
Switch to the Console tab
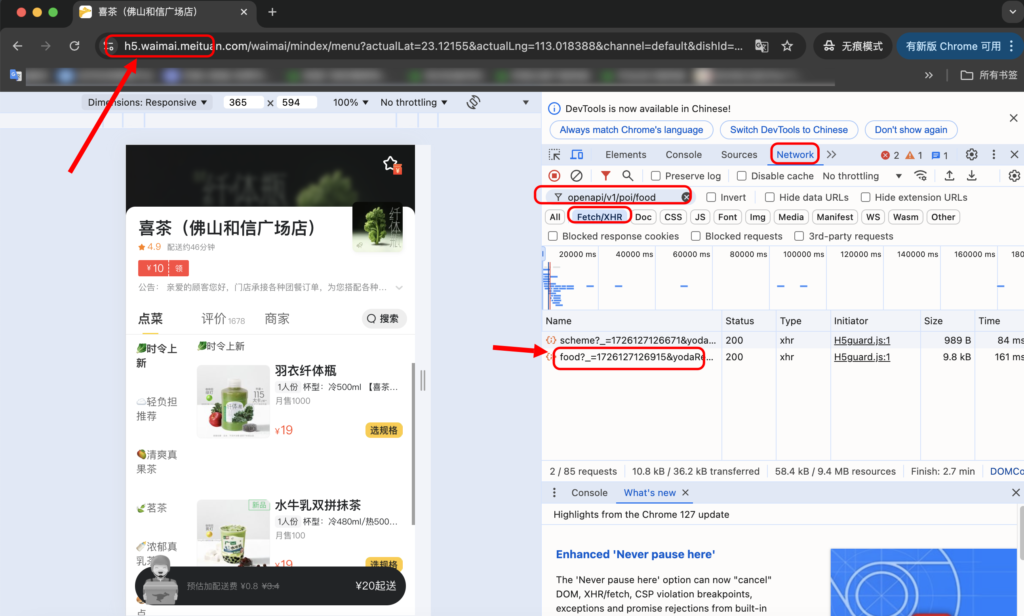pos(683,155)
